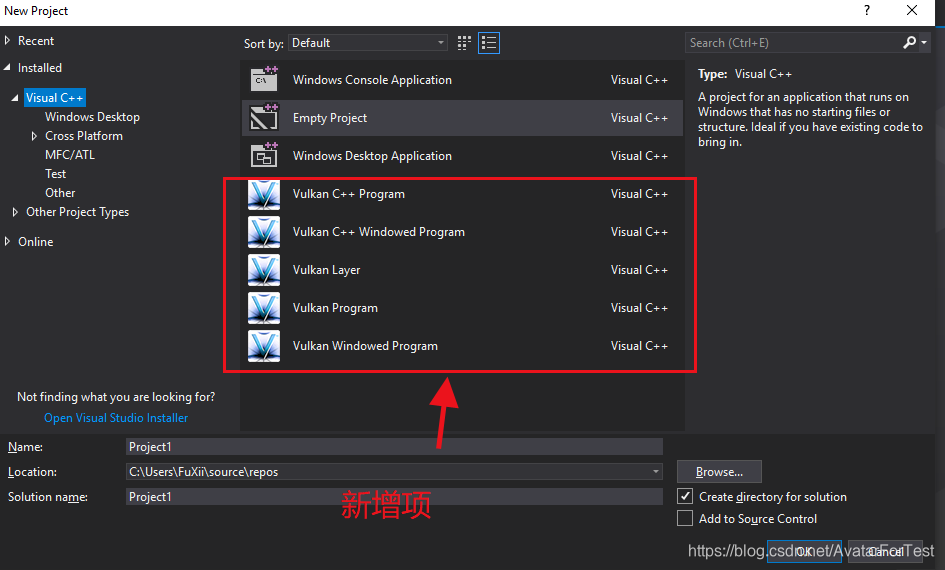Click the help question mark button

(867, 10)
